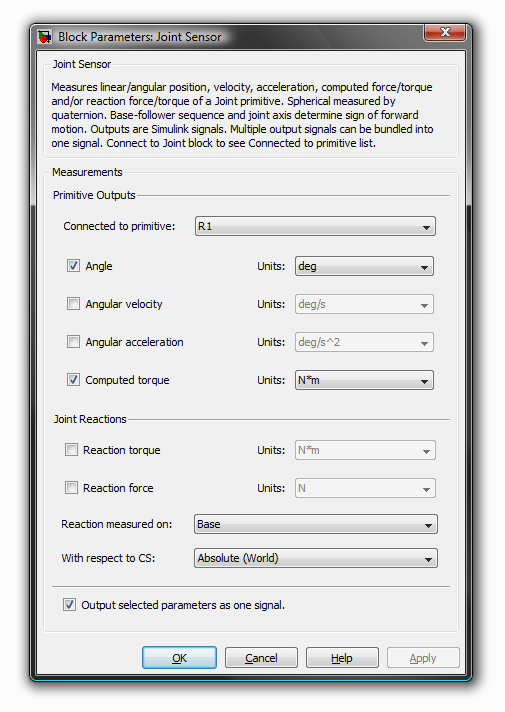Uncheck the Computed torque checkbox
This screenshot has height=712, width=505.
coord(73,380)
